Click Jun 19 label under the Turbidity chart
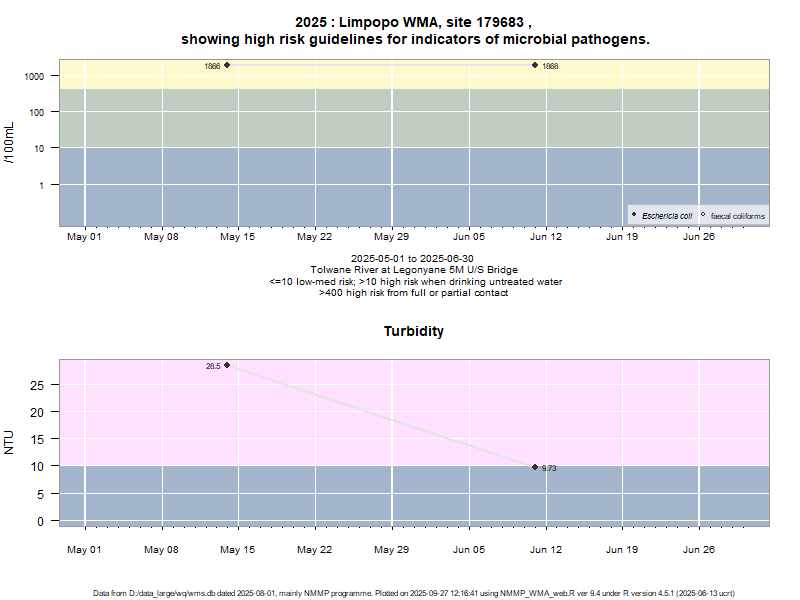Image resolution: width=800 pixels, height=600 pixels. pyautogui.click(x=621, y=550)
